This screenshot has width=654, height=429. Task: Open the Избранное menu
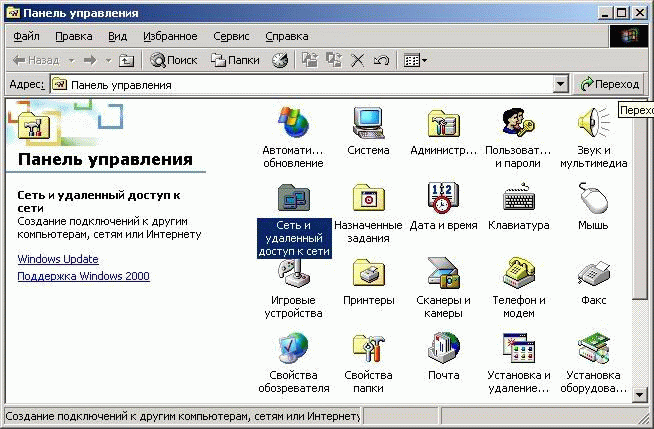coord(169,36)
